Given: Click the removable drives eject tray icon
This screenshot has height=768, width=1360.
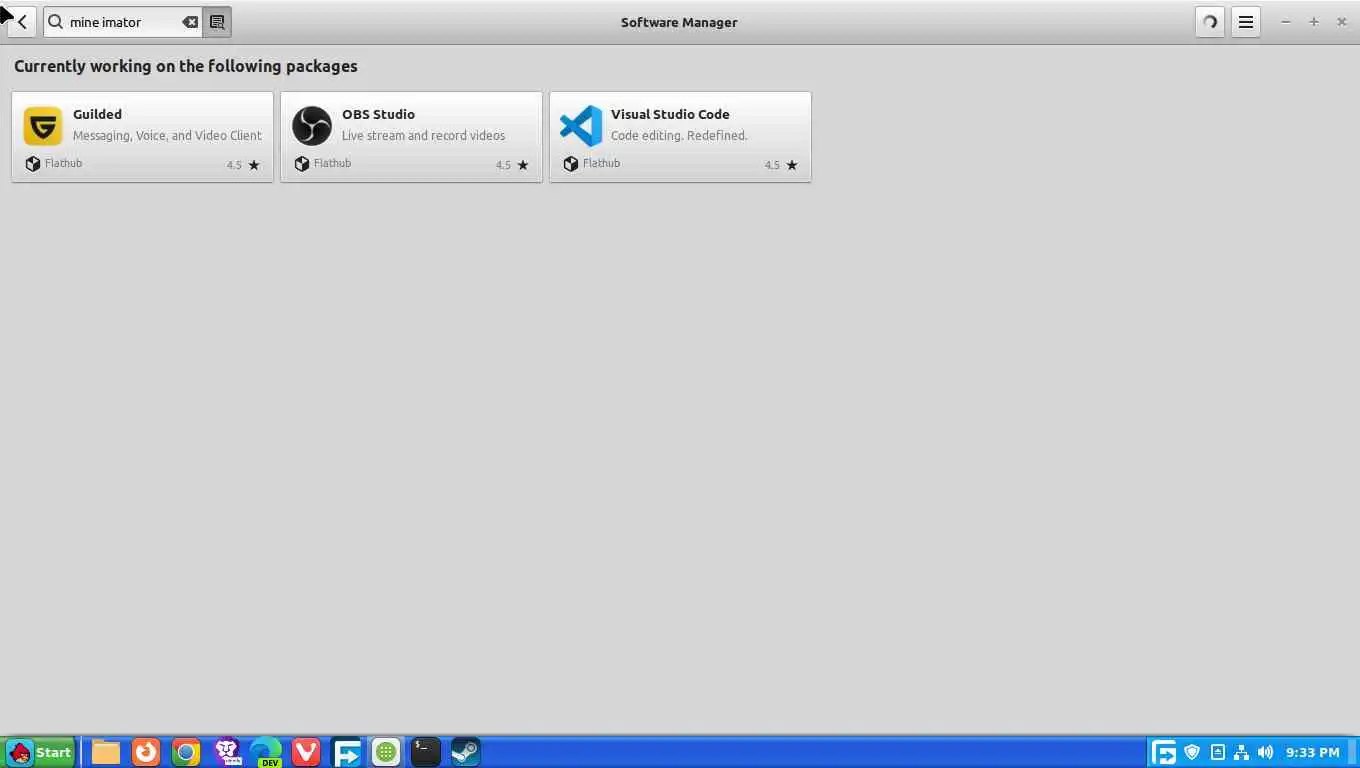Looking at the screenshot, I should pos(1217,752).
